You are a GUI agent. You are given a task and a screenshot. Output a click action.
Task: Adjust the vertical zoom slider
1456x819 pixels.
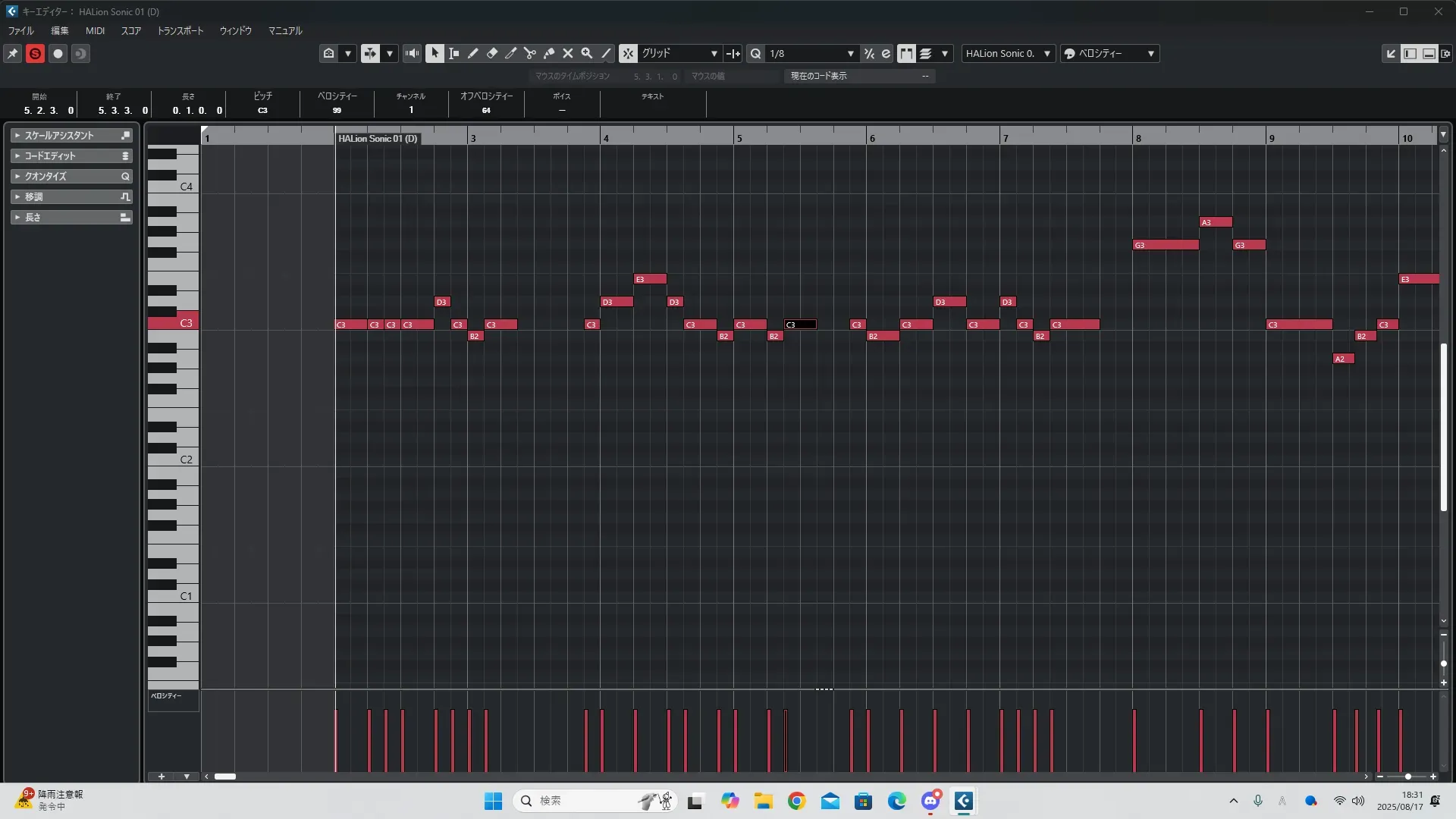(x=1444, y=664)
